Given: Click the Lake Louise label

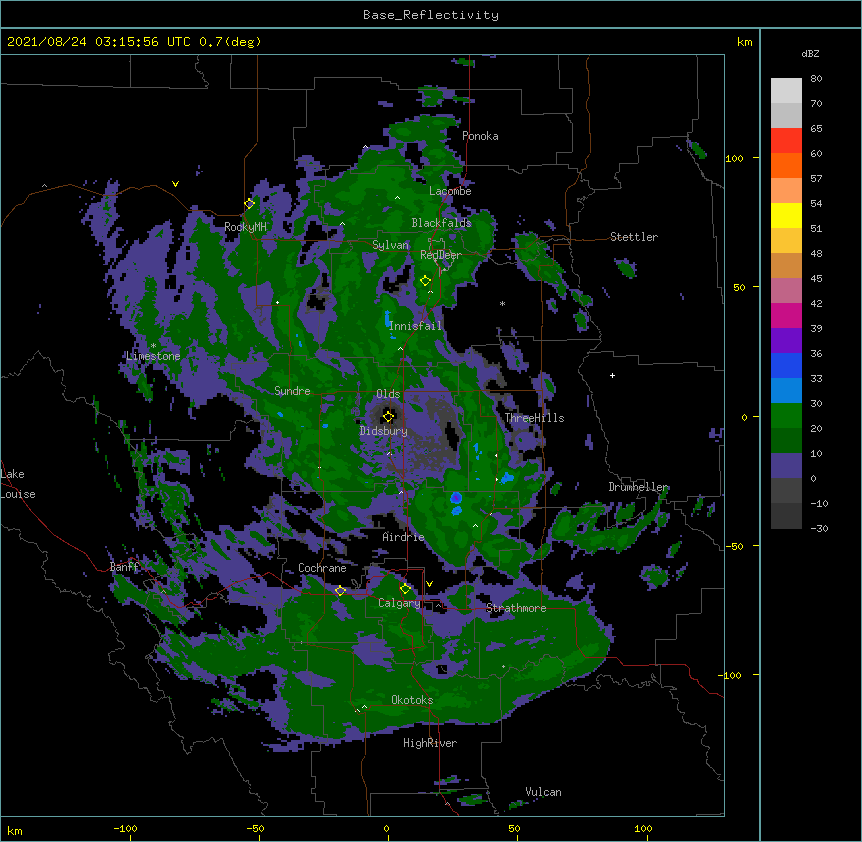Looking at the screenshot, I should (x=18, y=484).
